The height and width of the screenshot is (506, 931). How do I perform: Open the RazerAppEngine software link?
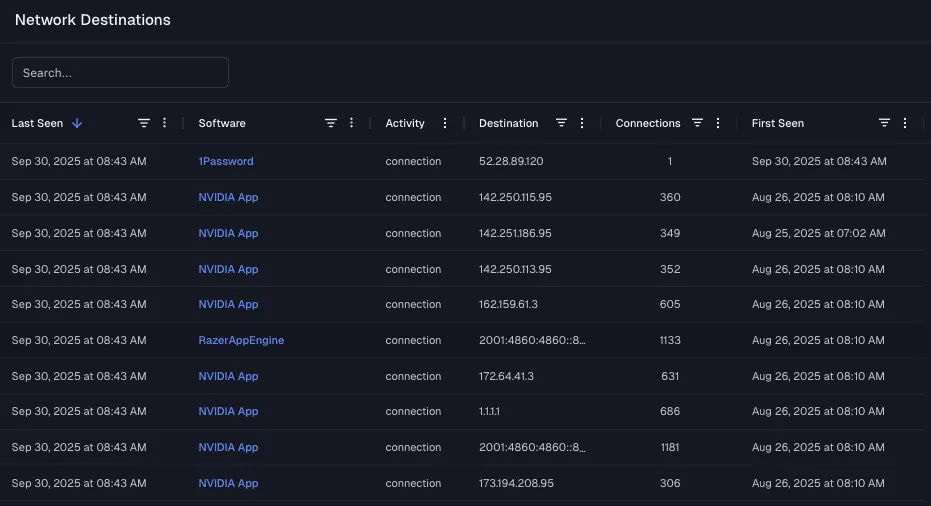pos(241,340)
